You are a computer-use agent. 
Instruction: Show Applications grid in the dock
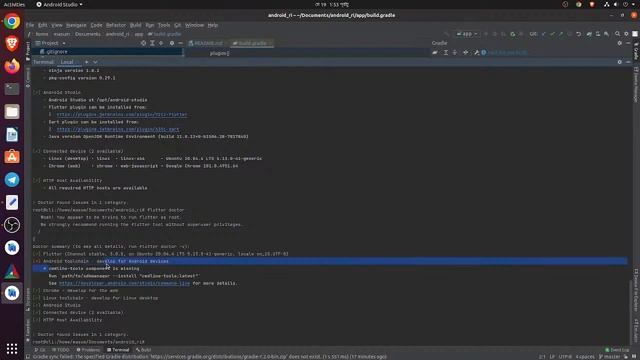tap(12, 349)
